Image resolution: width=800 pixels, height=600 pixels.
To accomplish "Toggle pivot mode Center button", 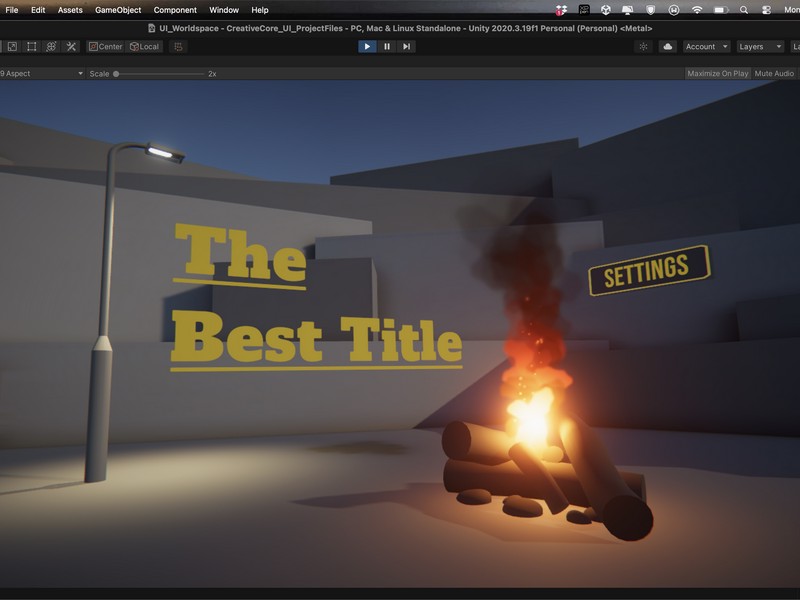I will [106, 46].
